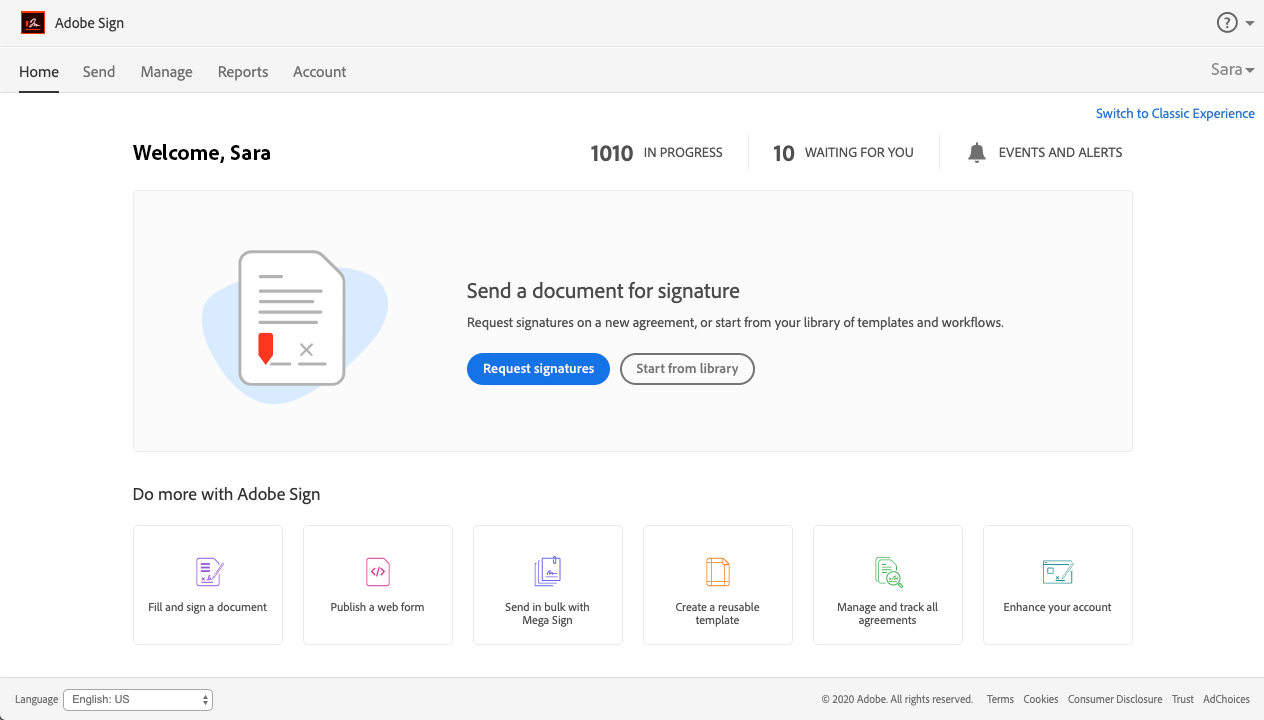This screenshot has width=1264, height=720.
Task: Open the Manage tab
Action: click(x=166, y=72)
